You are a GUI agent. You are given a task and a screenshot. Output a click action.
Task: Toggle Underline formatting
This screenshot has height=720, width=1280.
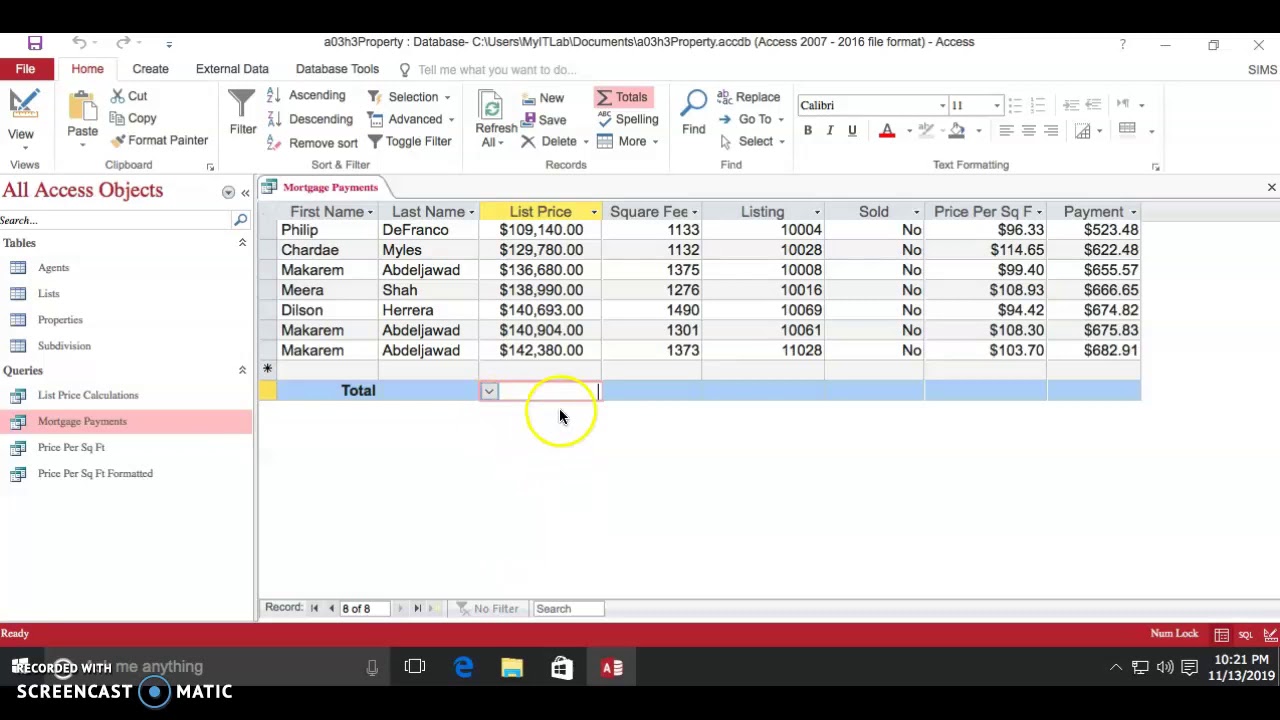click(x=852, y=131)
